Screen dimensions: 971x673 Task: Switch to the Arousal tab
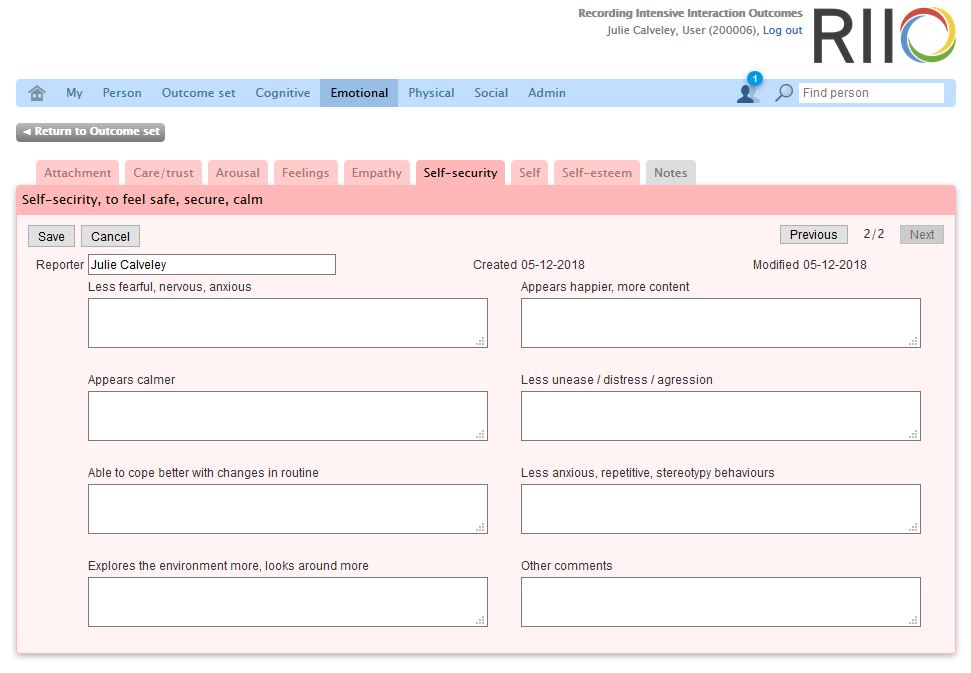pos(238,173)
